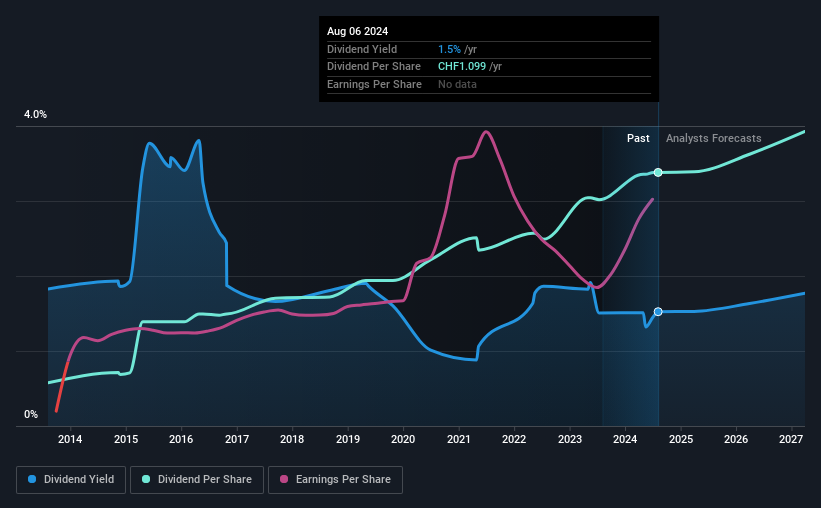Click the 'CHF1.099' dividend per share value

(462, 67)
